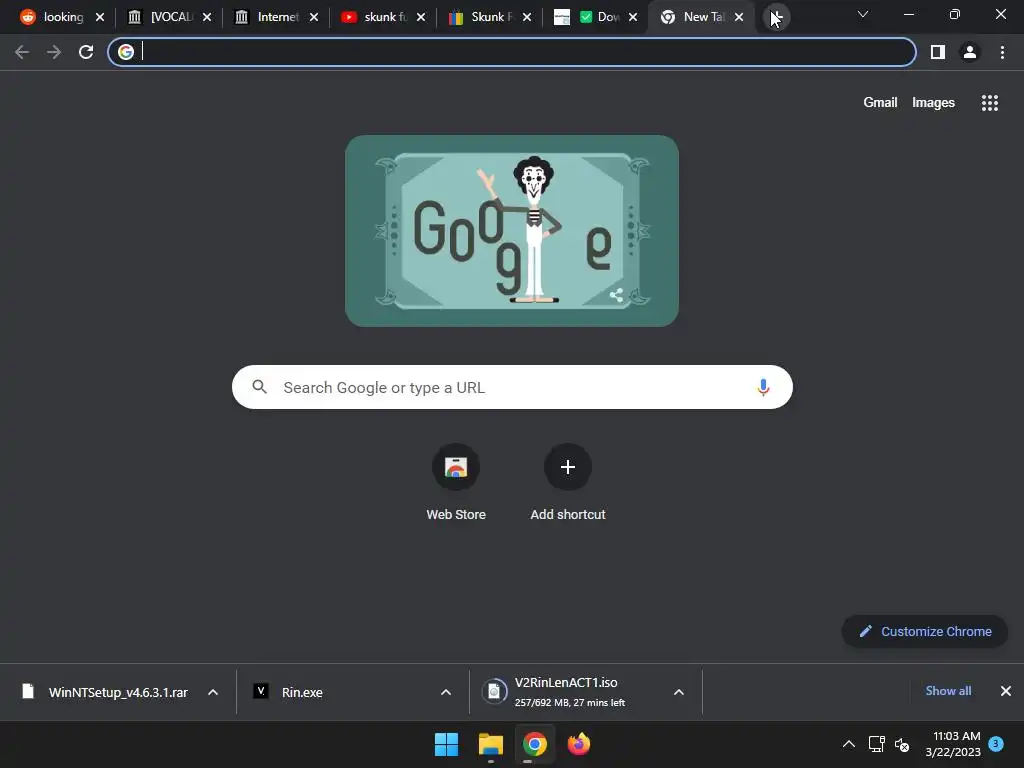Open the Google Doodle image
Image resolution: width=1024 pixels, height=768 pixels.
coord(511,231)
